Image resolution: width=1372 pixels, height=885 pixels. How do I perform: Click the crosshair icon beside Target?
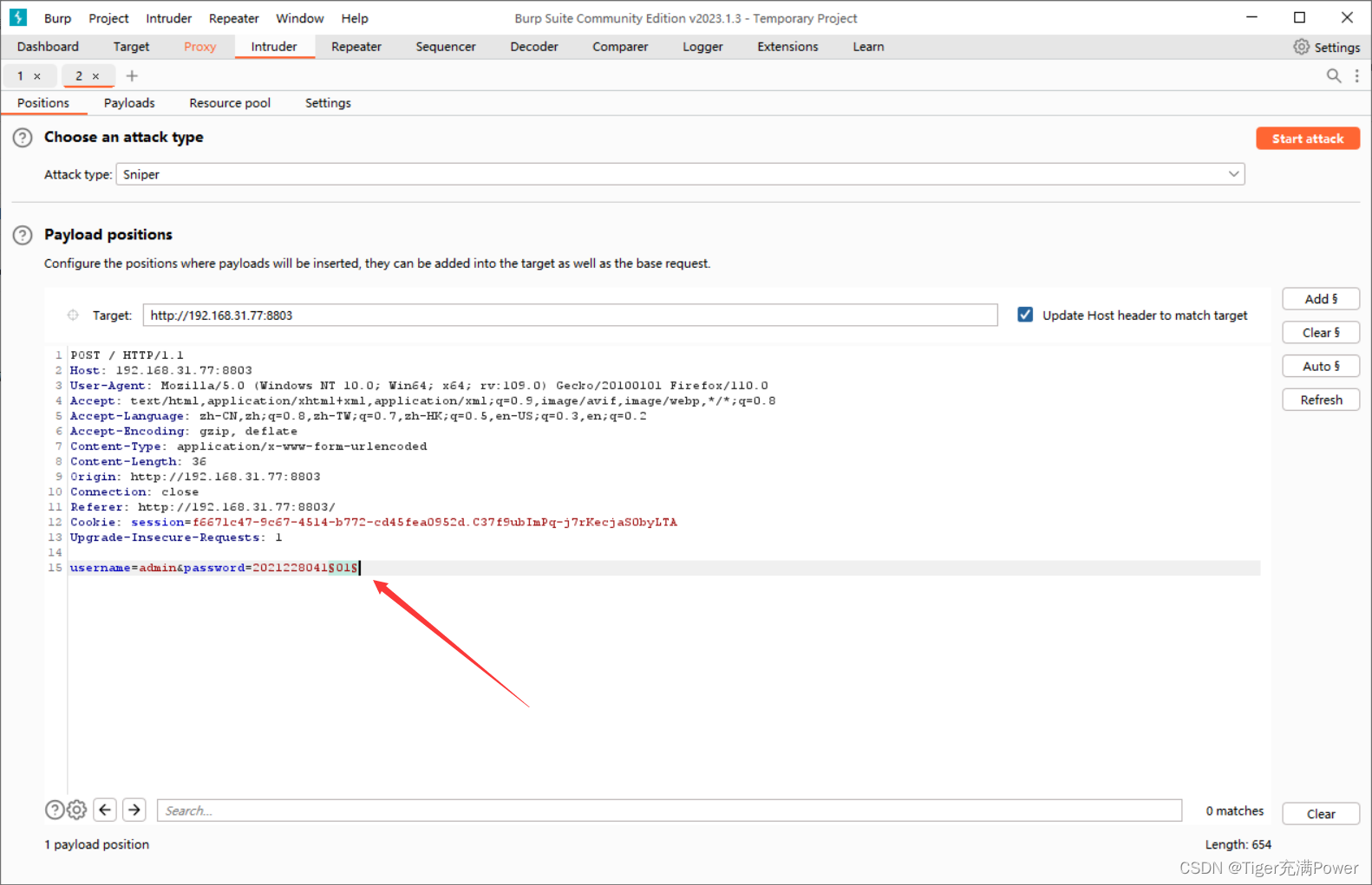pos(73,315)
